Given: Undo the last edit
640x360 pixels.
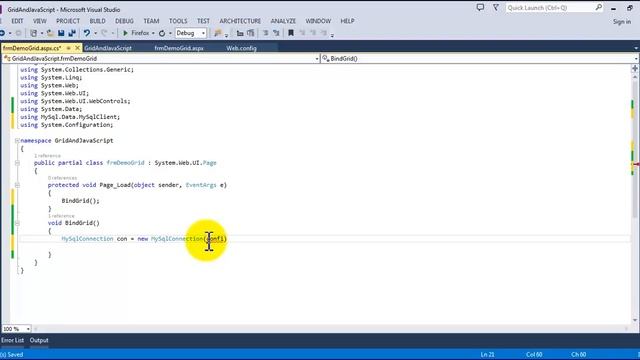Looking at the screenshot, I should tap(87, 33).
